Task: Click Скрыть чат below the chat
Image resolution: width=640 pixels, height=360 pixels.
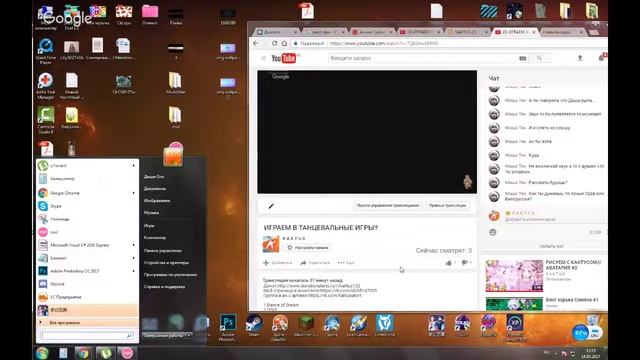Action: tap(551, 247)
